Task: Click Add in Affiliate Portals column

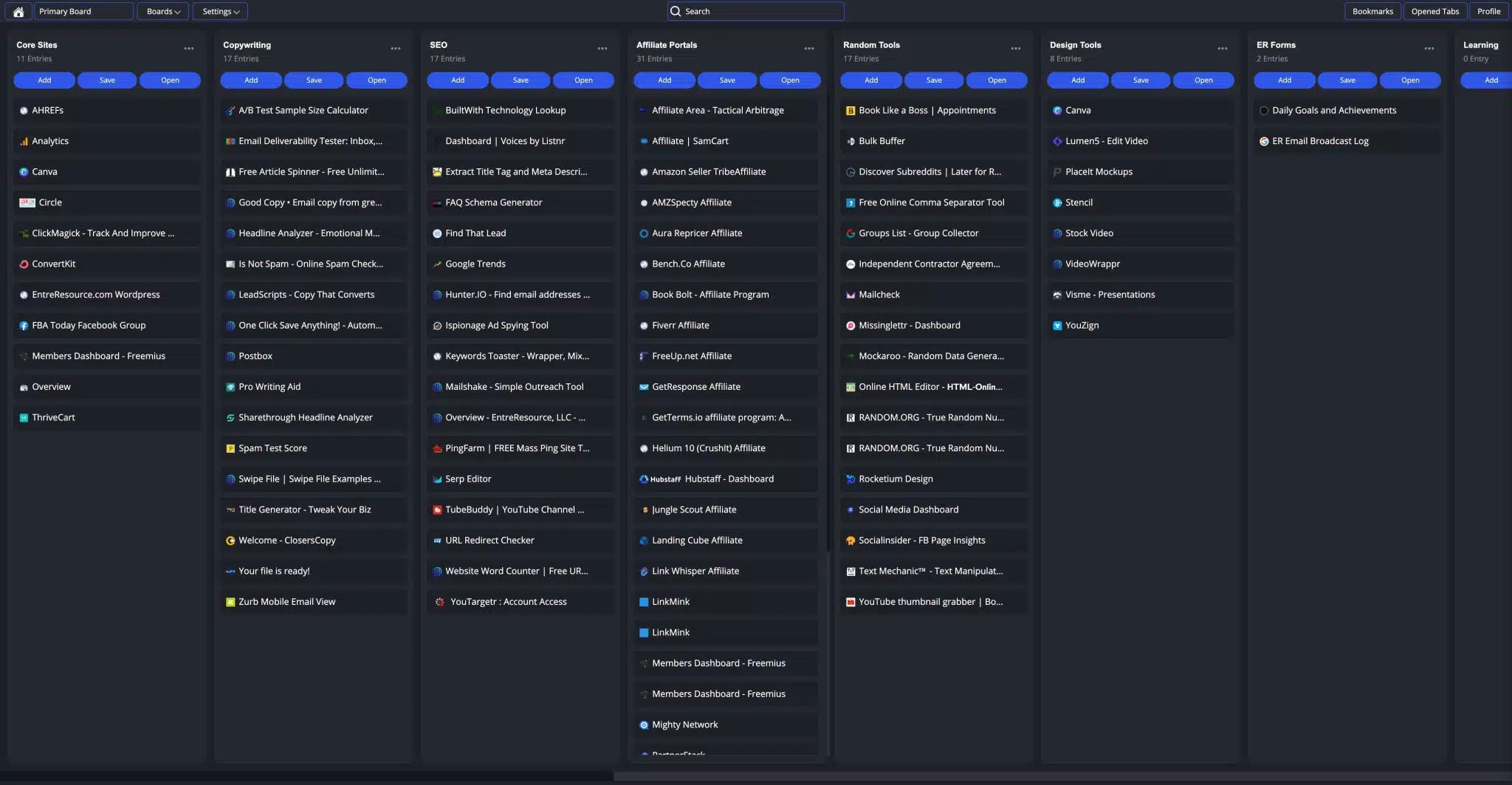Action: coord(664,80)
